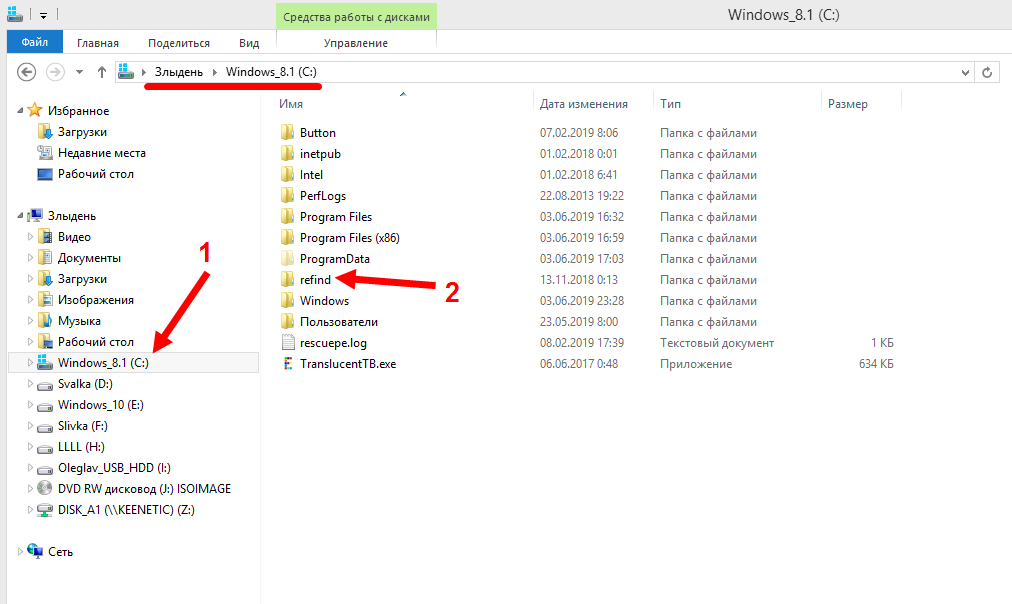This screenshot has height=604, width=1012.
Task: Collapse the Злыдень tree node
Action: (x=20, y=215)
